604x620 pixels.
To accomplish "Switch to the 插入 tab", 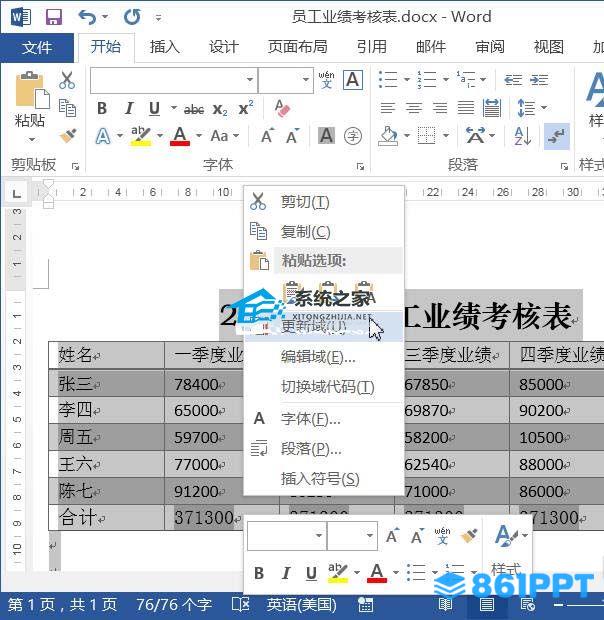I will coord(164,47).
